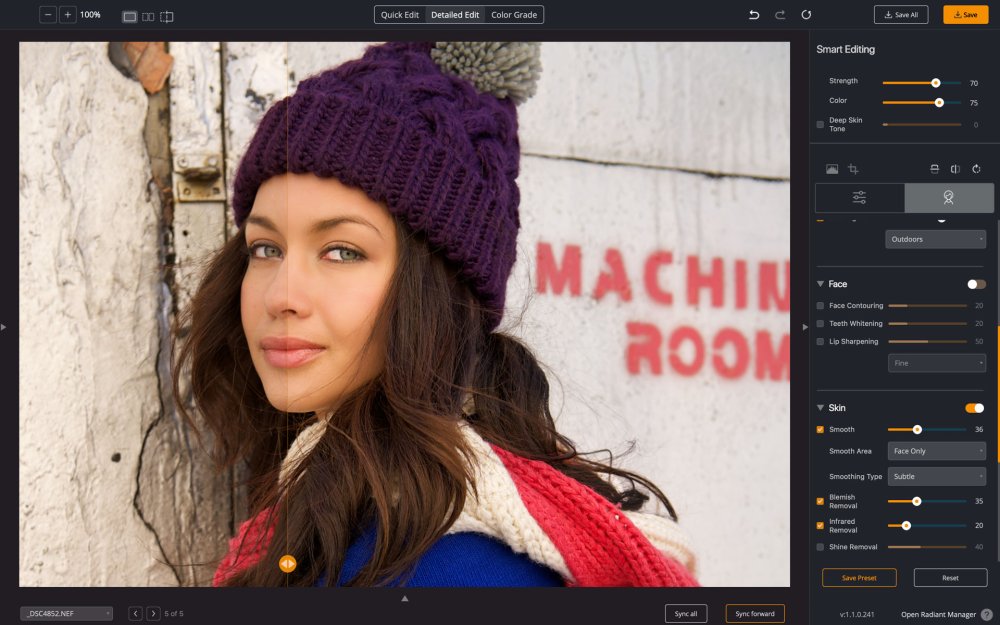Image resolution: width=1000 pixels, height=625 pixels.
Task: Adjust the Blemish Removal slider
Action: [x=927, y=501]
